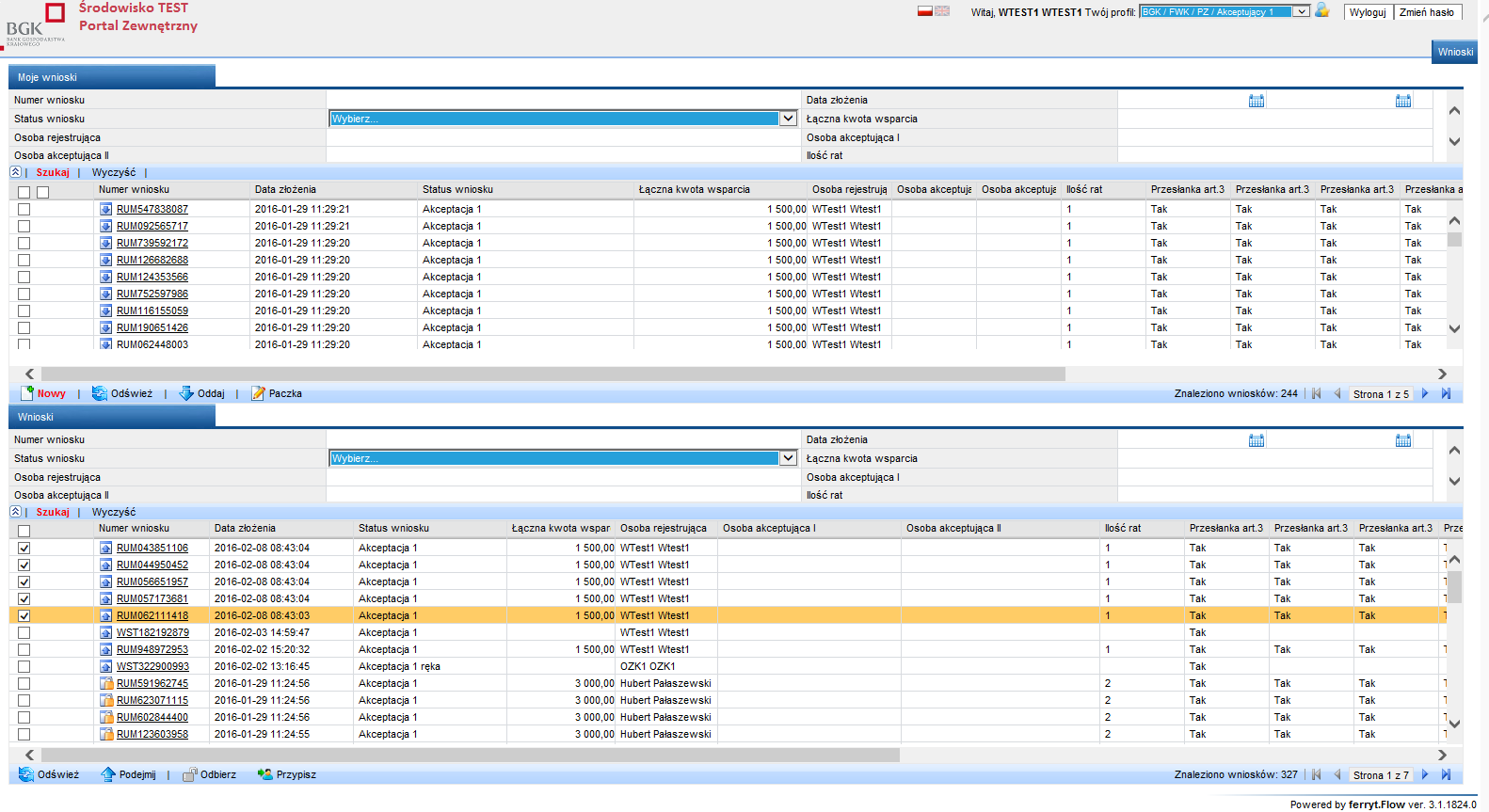Click the Zmień hasło button
Image resolution: width=1489 pixels, height=812 pixels.
point(1427,12)
